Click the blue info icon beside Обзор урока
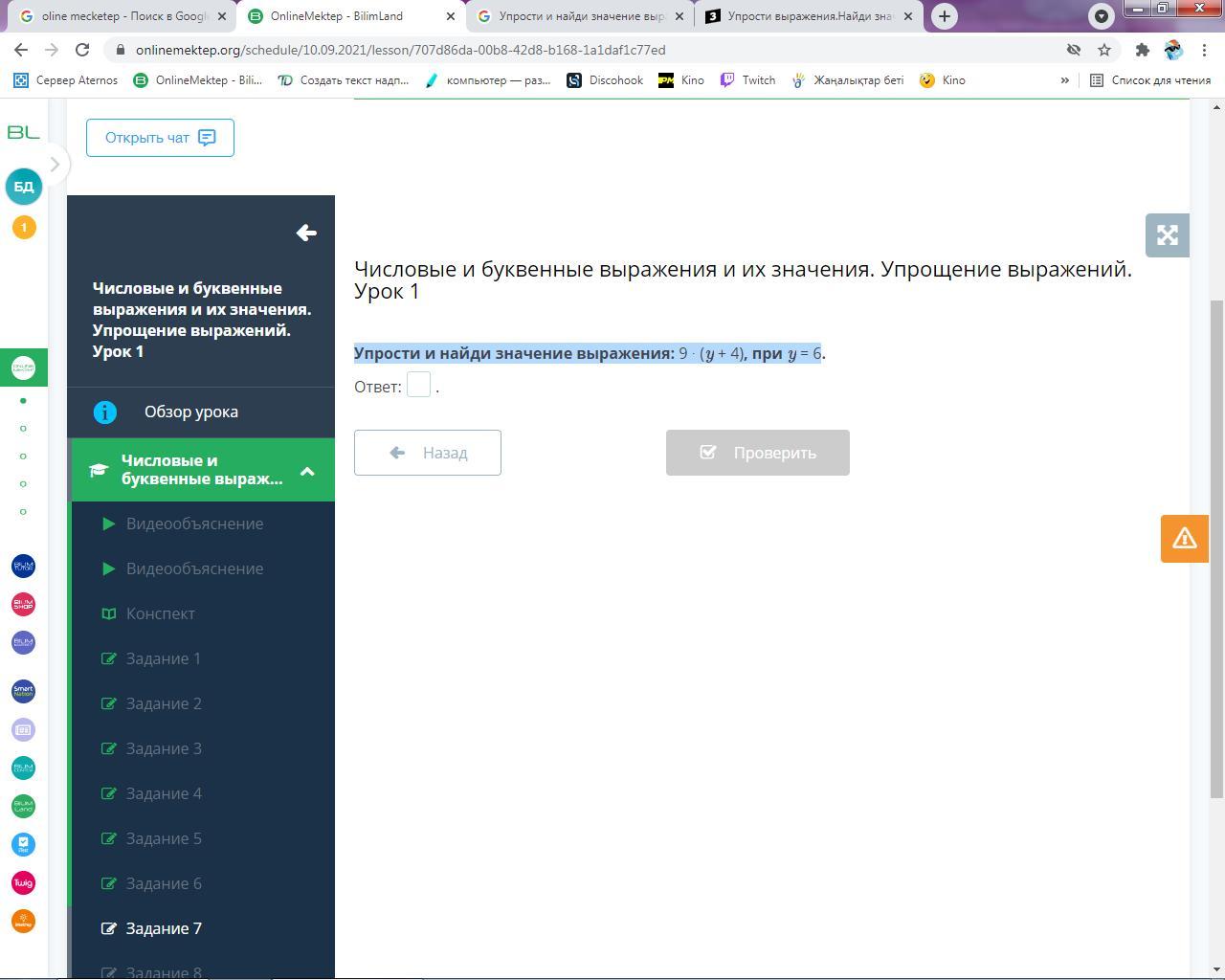1225x980 pixels. click(x=105, y=412)
